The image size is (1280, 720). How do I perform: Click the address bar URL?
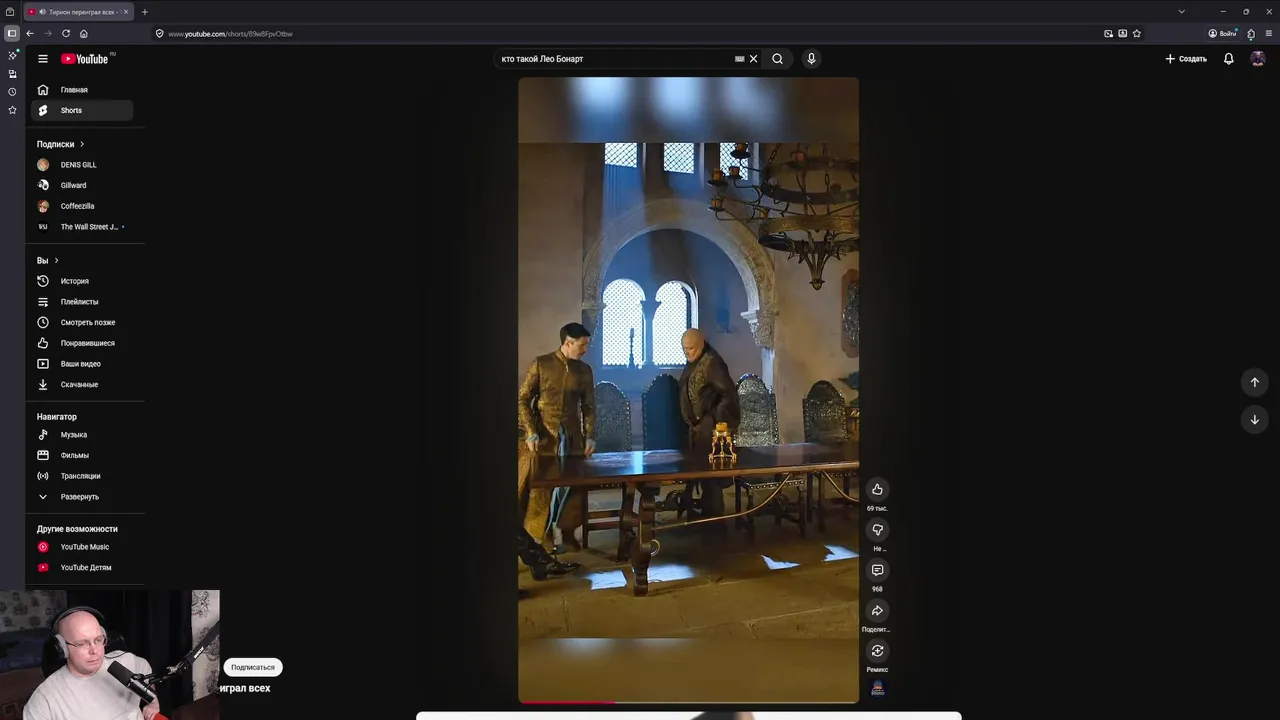click(231, 34)
